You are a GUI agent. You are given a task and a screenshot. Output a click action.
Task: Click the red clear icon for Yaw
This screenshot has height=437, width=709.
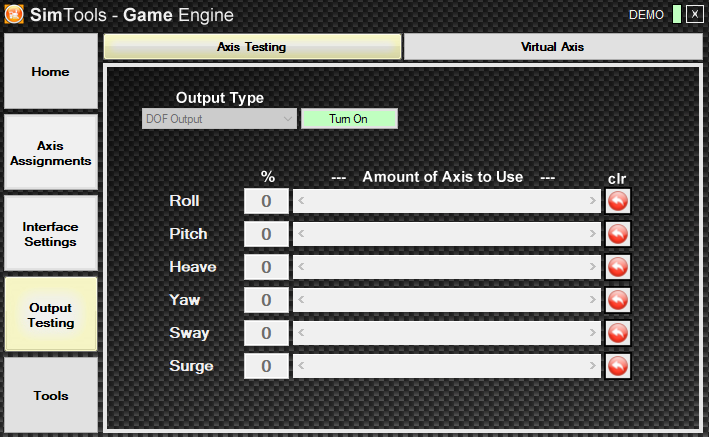click(618, 300)
